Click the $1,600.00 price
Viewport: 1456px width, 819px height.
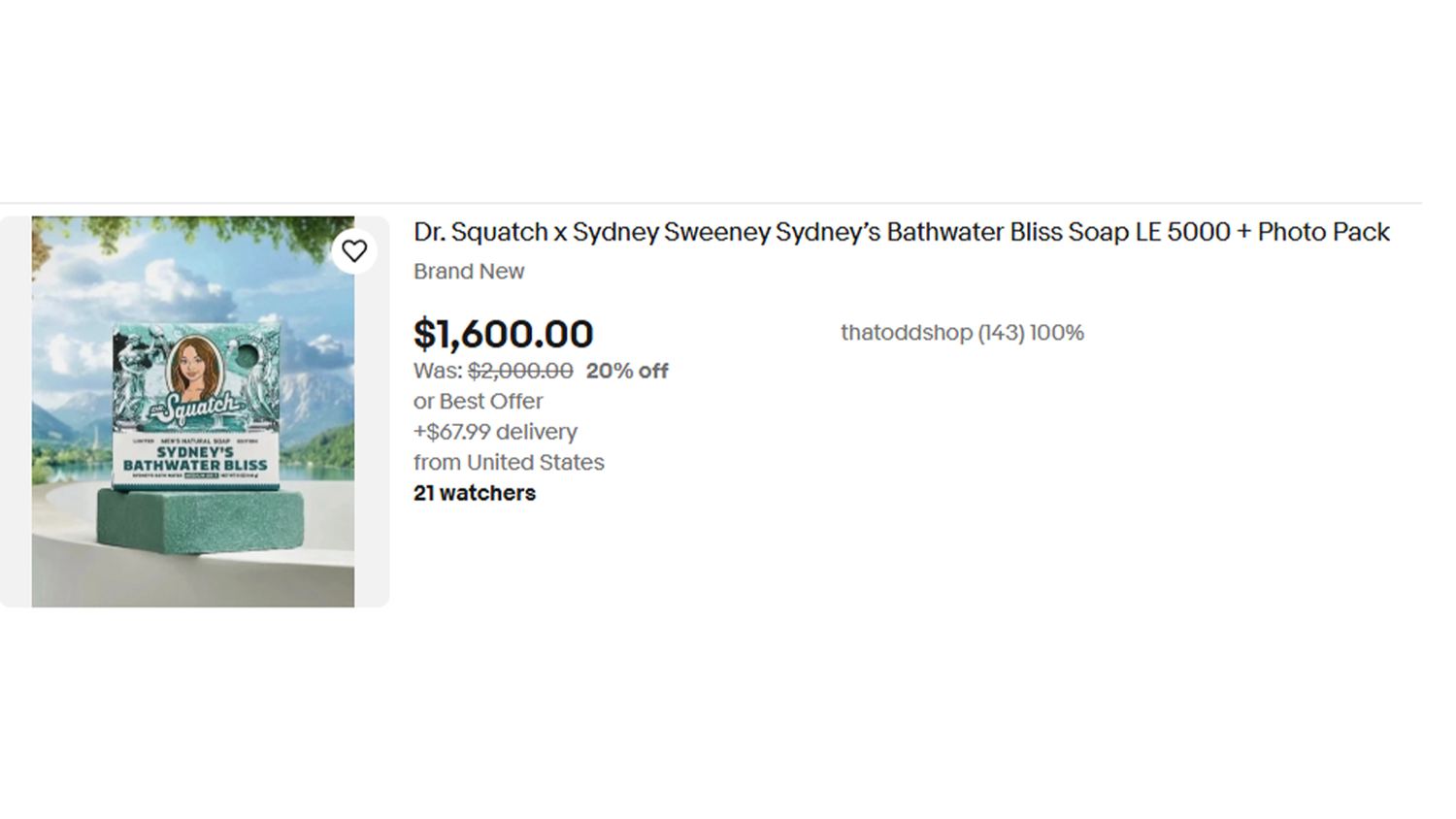click(503, 335)
